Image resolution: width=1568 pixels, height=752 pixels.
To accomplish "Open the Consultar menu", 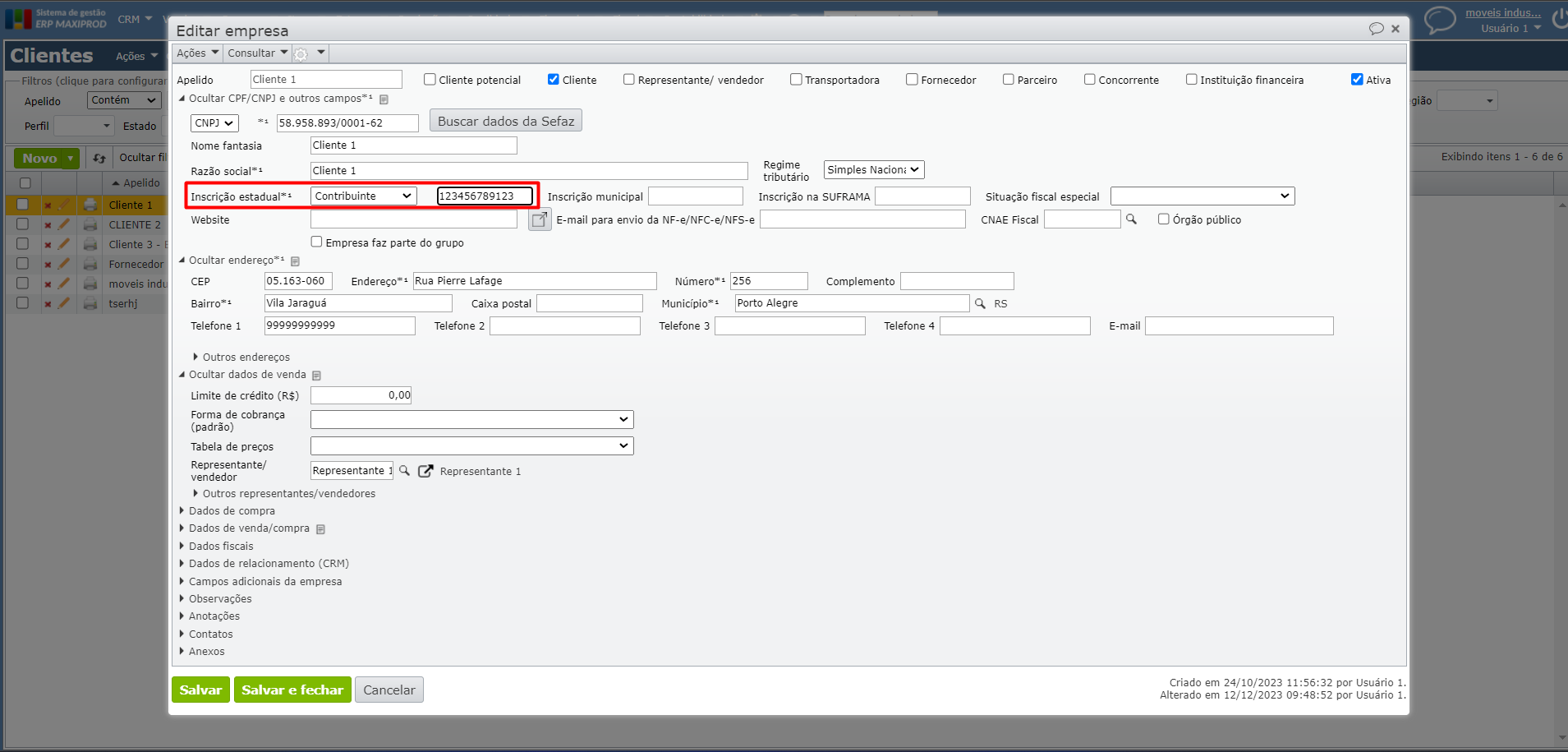I will 257,53.
